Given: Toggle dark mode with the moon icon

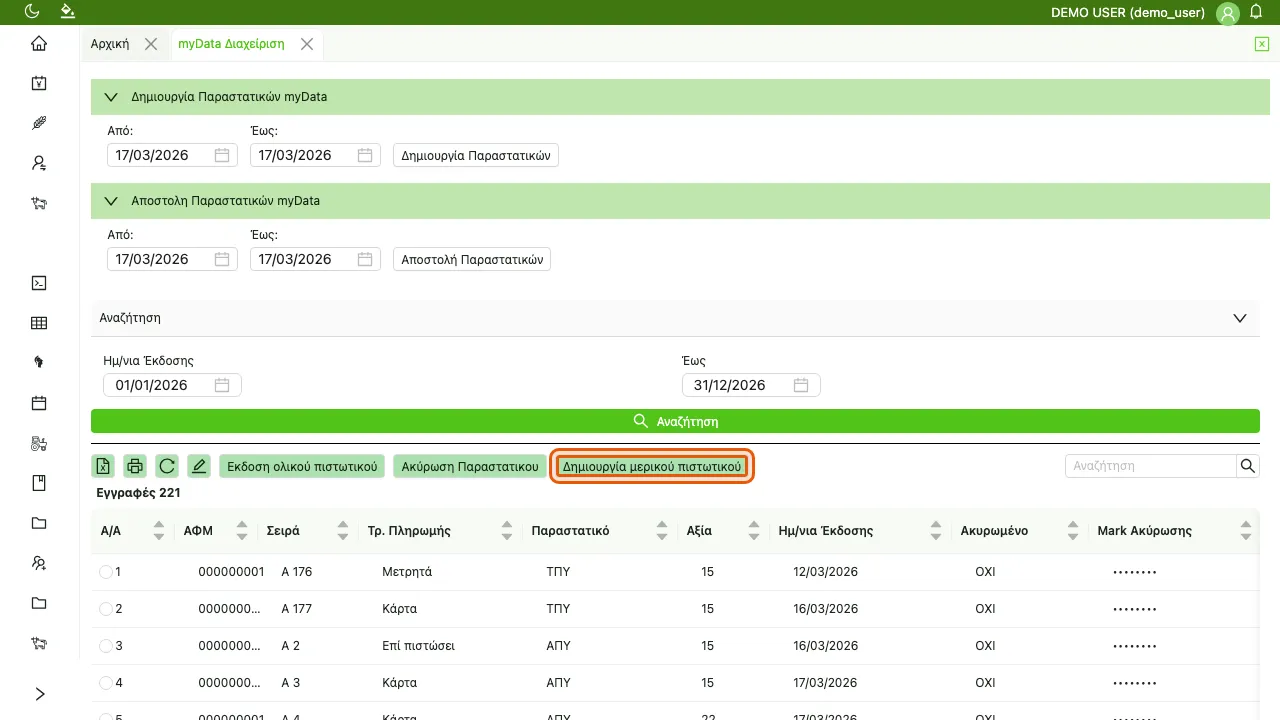Looking at the screenshot, I should pos(32,12).
